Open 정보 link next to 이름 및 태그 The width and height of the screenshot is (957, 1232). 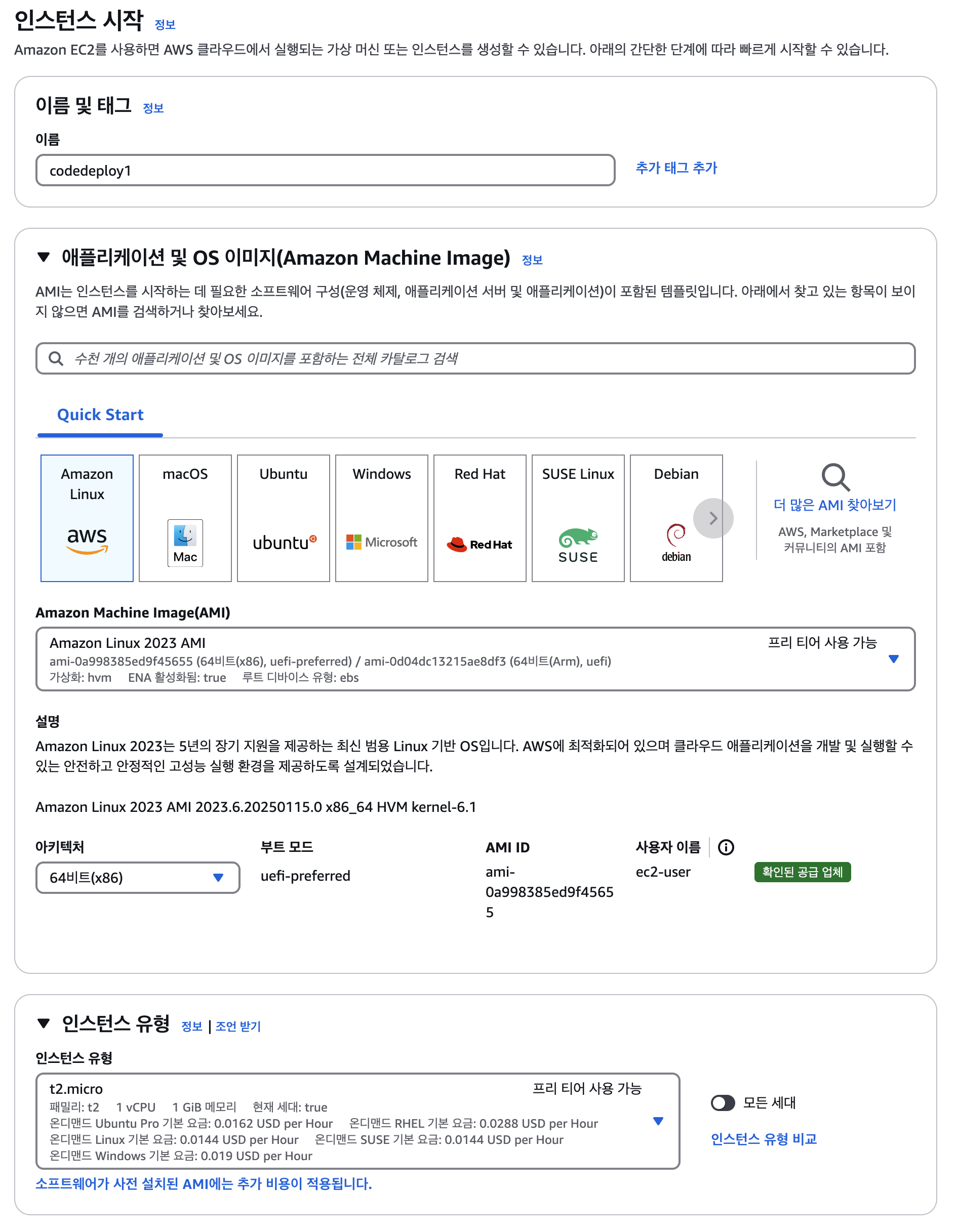click(154, 109)
